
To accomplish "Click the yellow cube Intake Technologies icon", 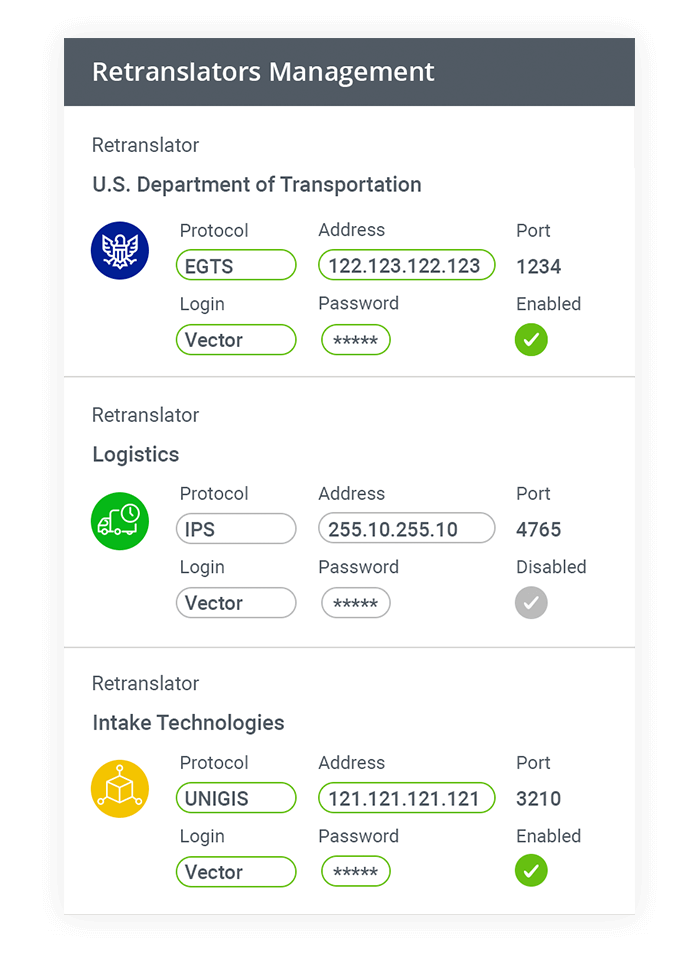I will [120, 789].
